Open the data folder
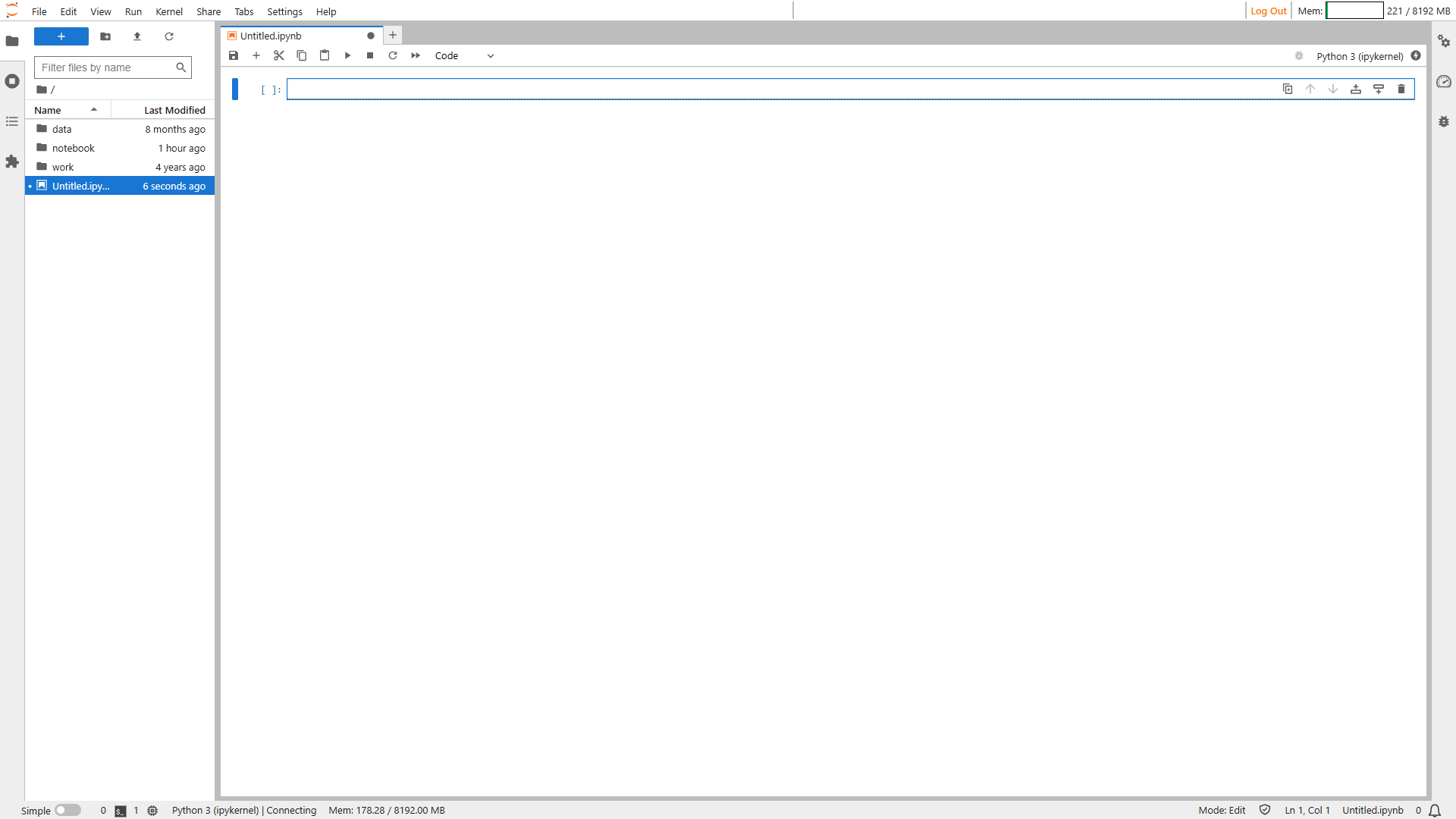The image size is (1456, 819). point(120,129)
